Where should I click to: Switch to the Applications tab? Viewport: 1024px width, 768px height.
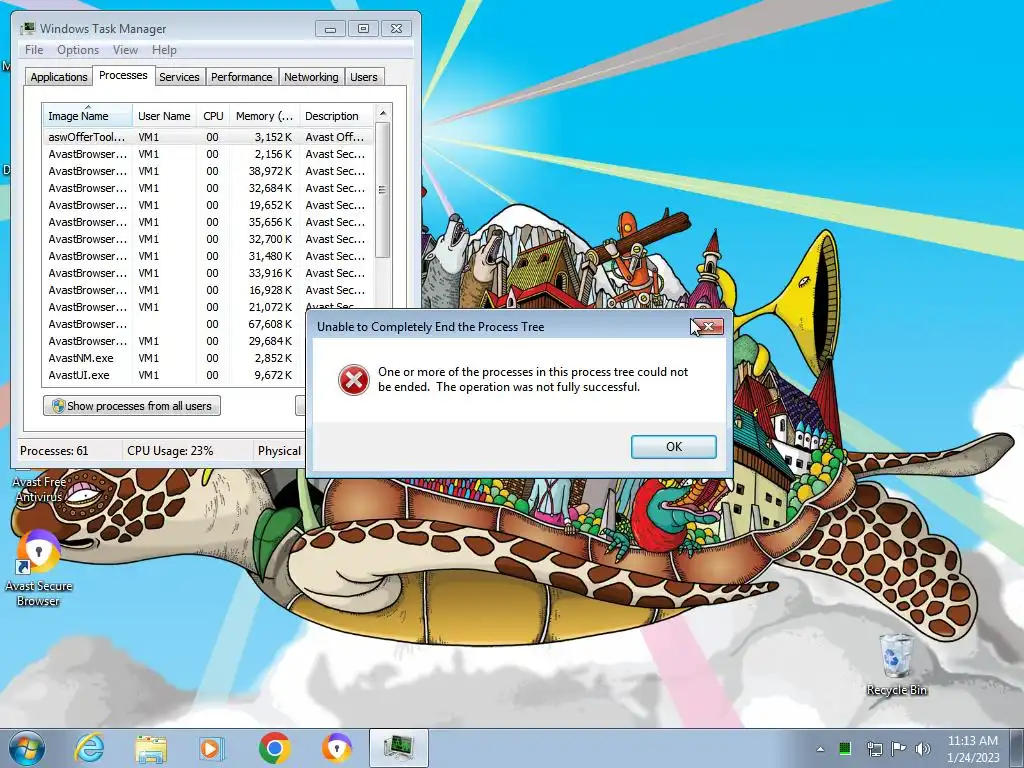[59, 77]
